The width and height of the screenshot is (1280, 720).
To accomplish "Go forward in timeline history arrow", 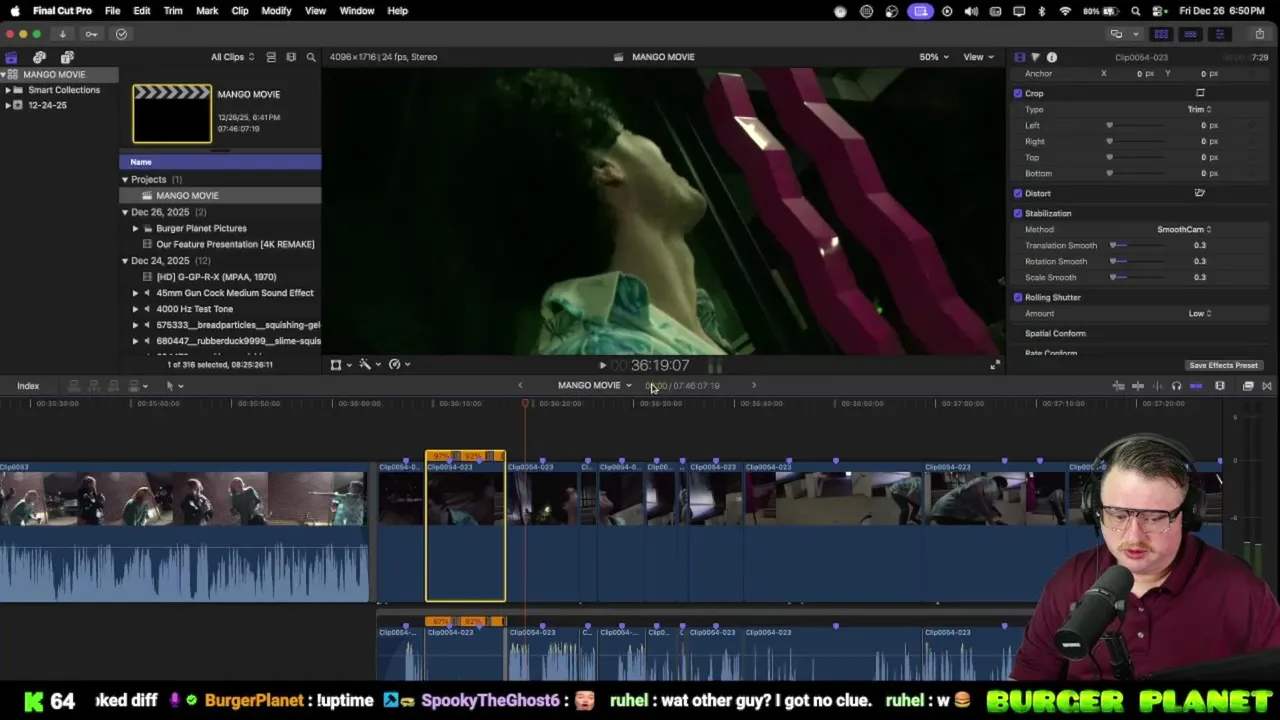I will click(x=754, y=385).
